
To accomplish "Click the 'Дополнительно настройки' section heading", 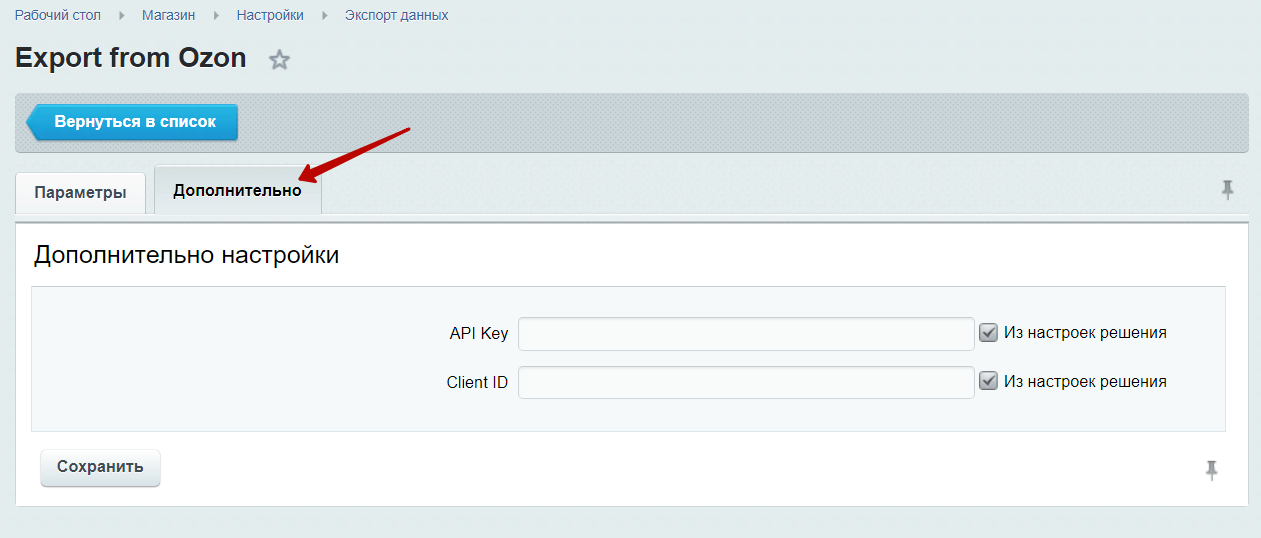I will coord(187,255).
